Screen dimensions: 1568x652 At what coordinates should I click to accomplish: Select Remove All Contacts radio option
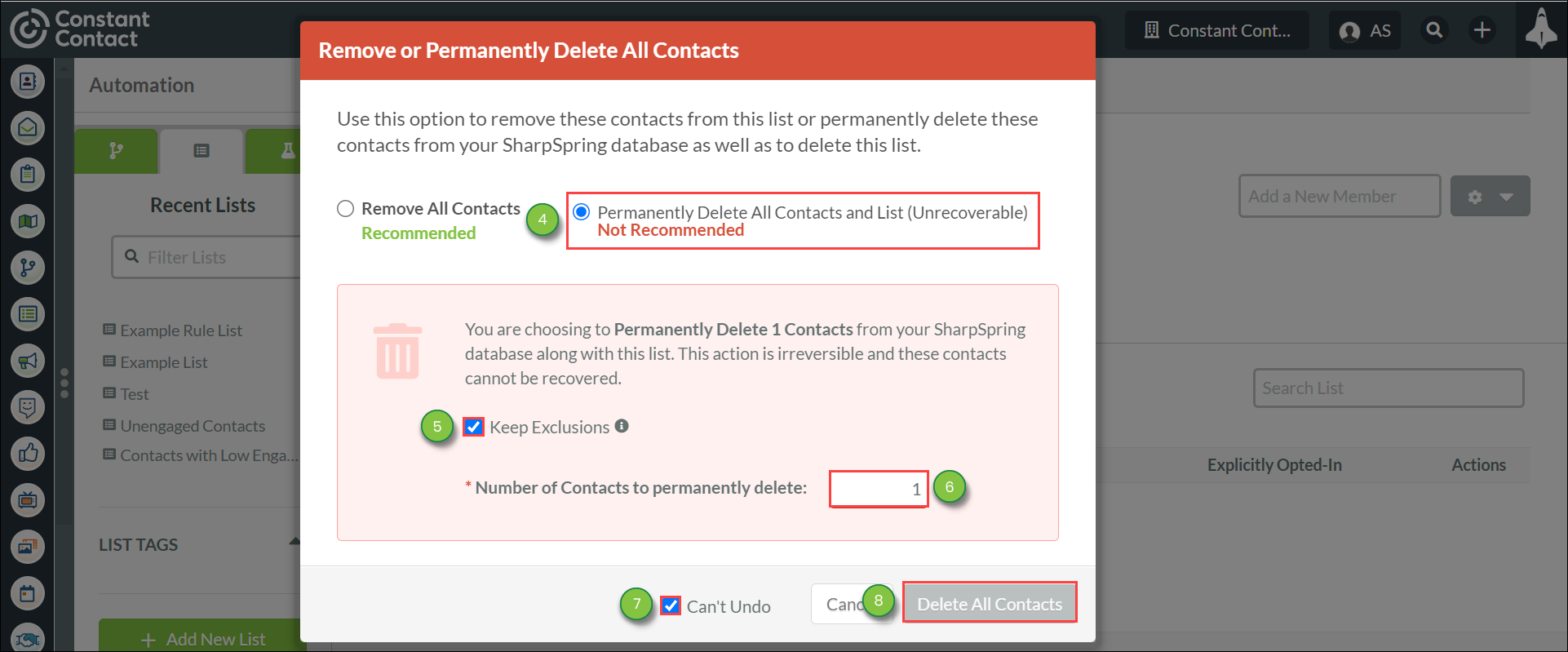click(346, 209)
